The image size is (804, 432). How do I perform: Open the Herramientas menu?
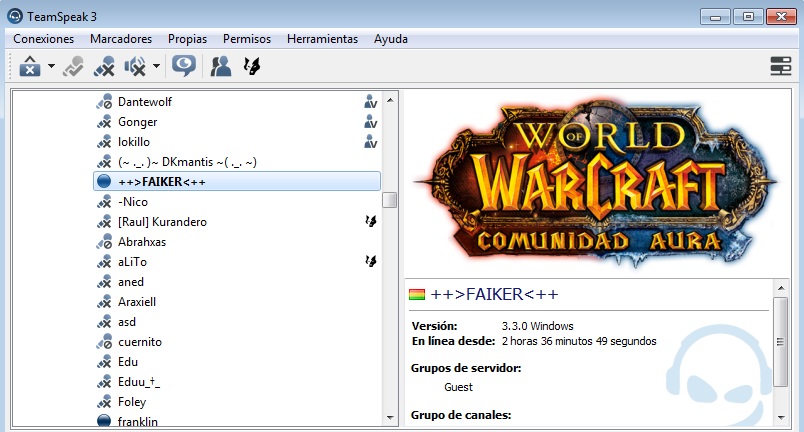coord(323,39)
